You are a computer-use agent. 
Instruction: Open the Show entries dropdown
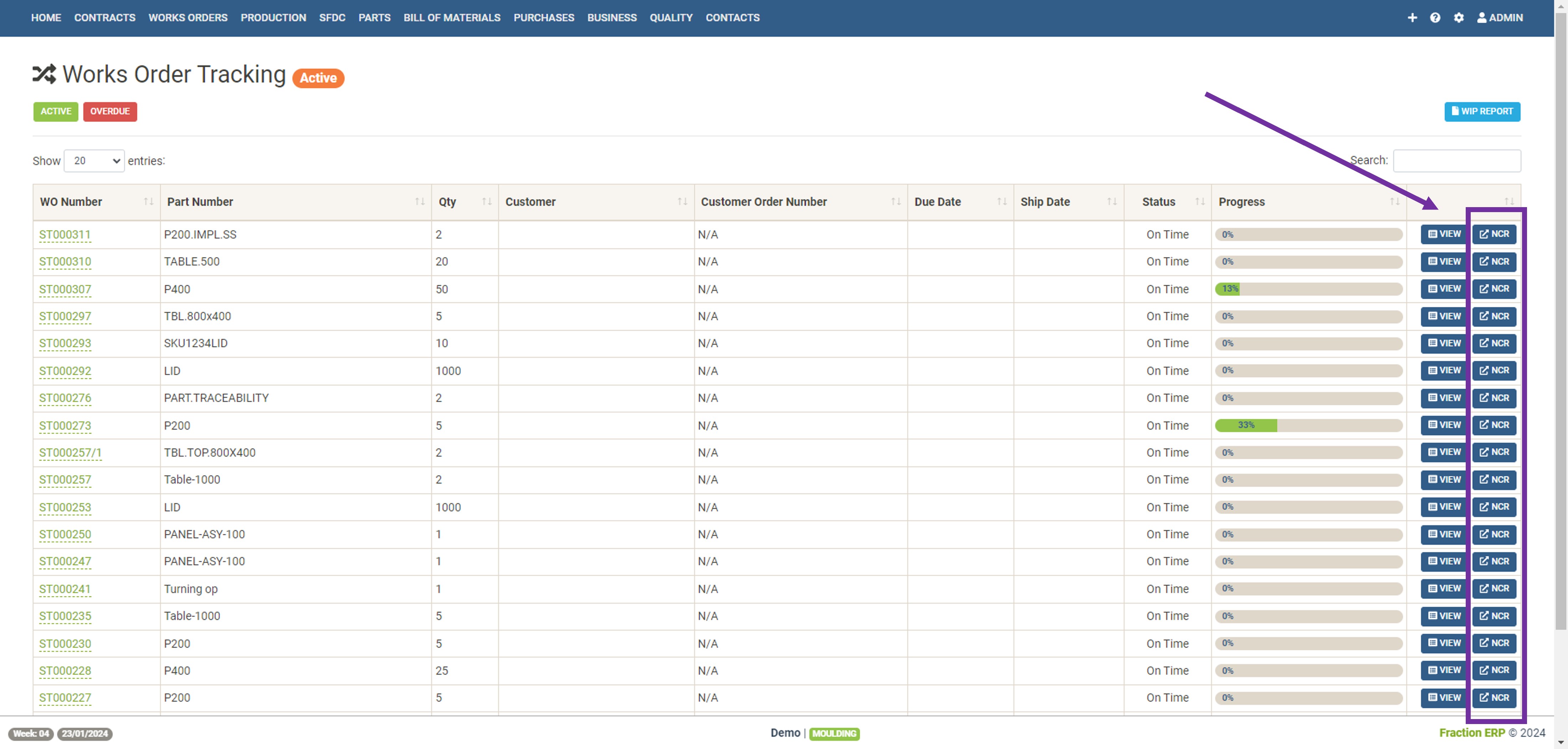coord(94,161)
